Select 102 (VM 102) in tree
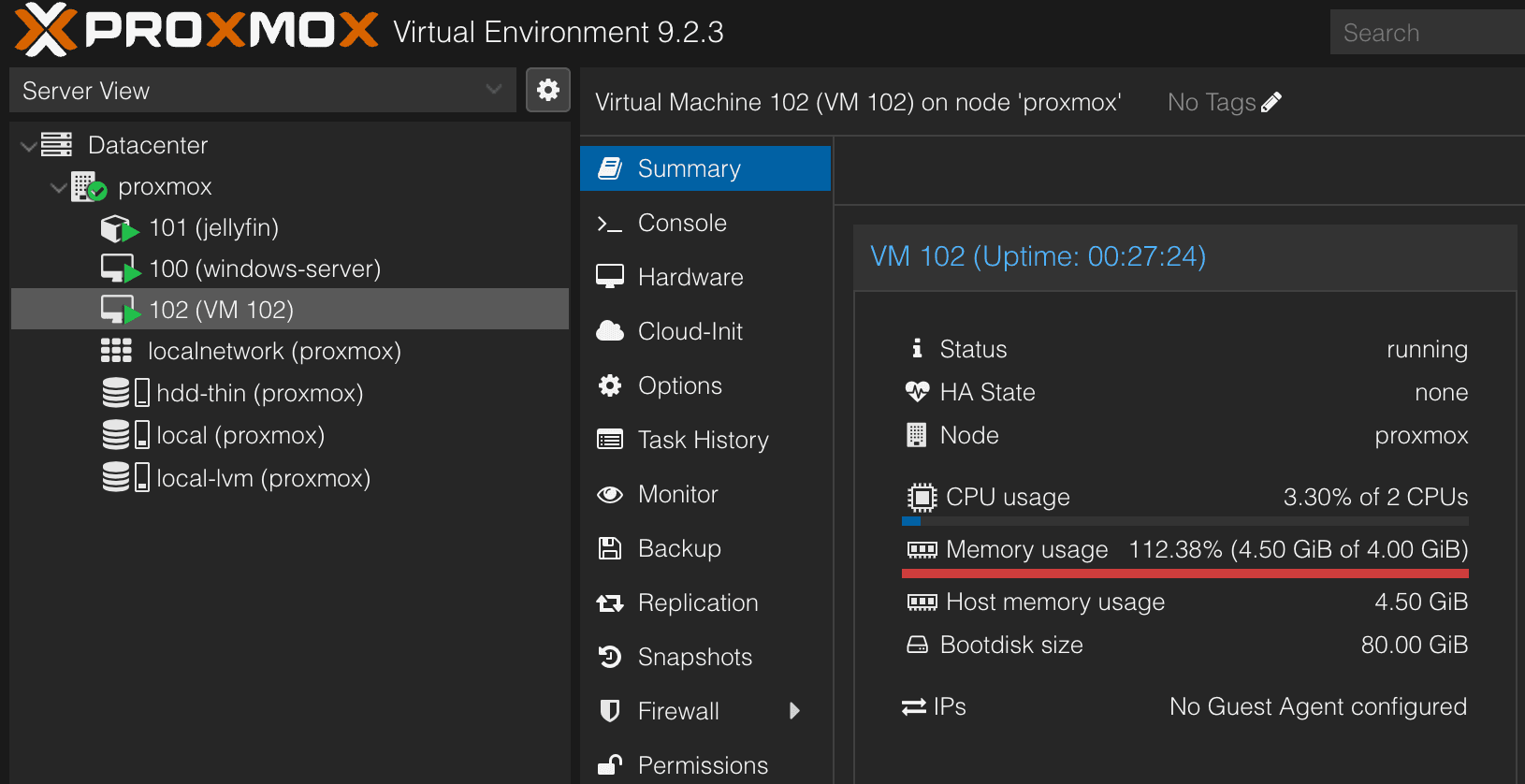Screen dimensions: 1525x784 (290, 310)
